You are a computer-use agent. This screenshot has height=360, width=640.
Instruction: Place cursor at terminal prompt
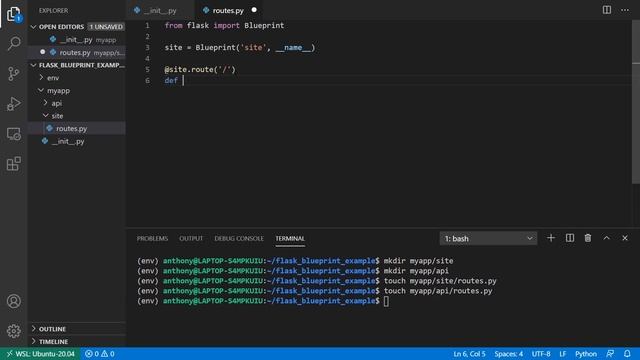point(386,301)
